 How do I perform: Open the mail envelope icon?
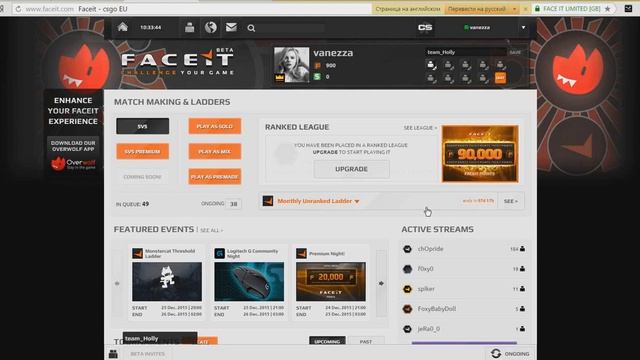(x=231, y=27)
